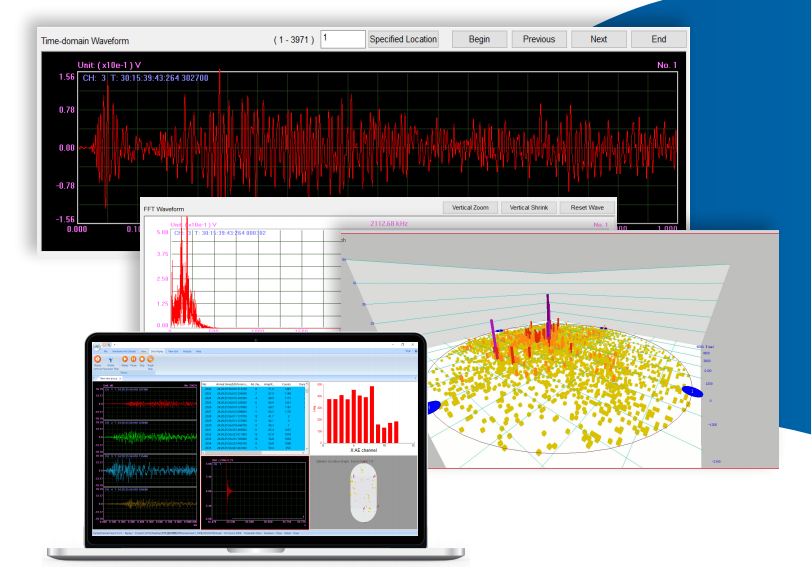The image size is (811, 577).
Task: Click the blue sensor marker on ellipse left edge
Action: 436,407
